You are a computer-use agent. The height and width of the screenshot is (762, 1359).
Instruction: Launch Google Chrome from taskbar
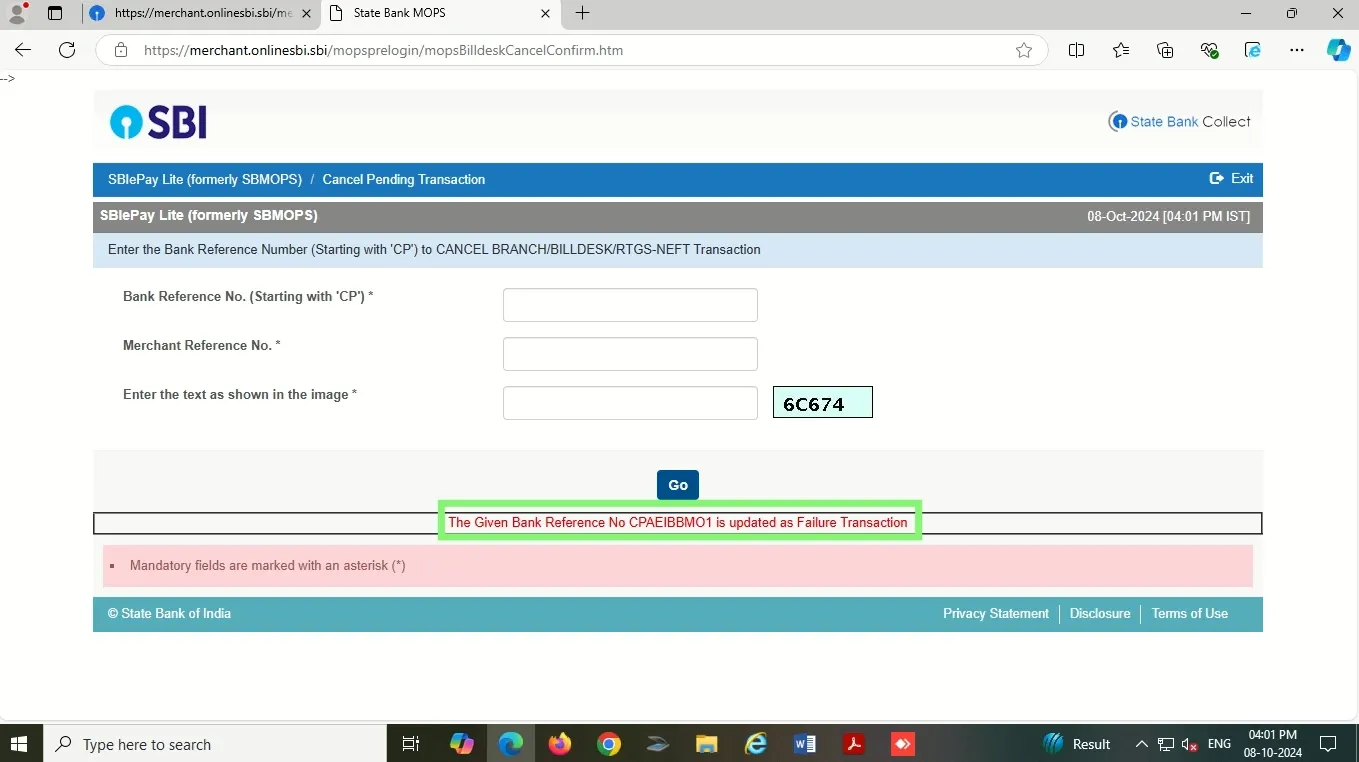tap(609, 744)
